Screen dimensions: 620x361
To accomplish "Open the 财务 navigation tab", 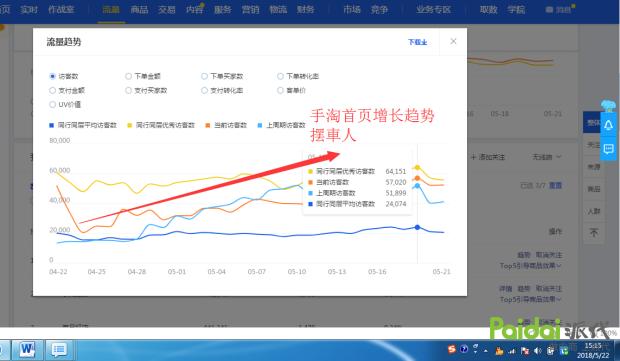I will point(306,9).
